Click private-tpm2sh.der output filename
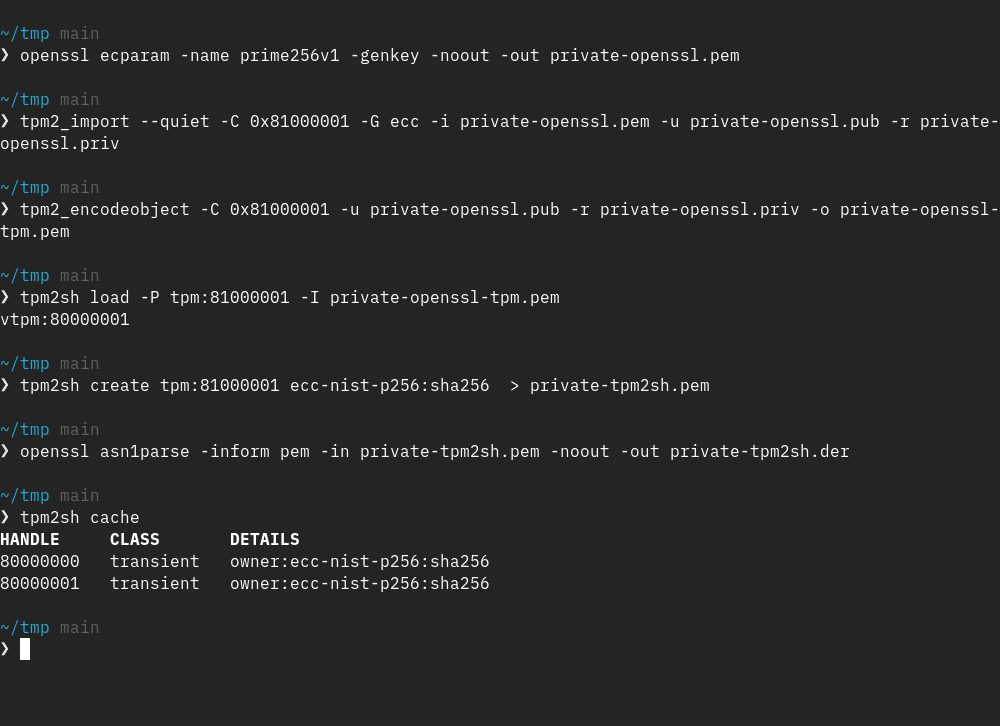The width and height of the screenshot is (1000, 726). pos(760,451)
